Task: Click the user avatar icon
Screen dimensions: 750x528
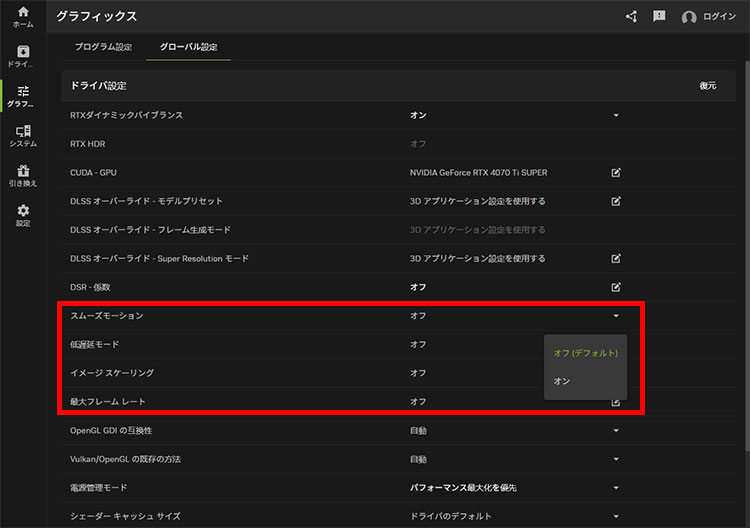Action: click(688, 17)
